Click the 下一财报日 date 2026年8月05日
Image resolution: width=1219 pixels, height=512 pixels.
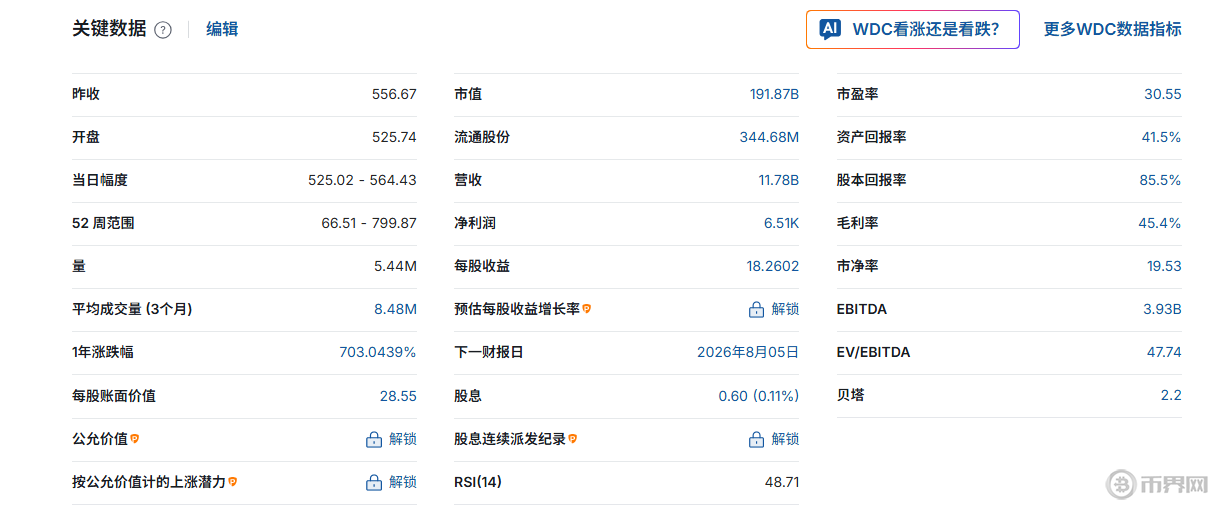pyautogui.click(x=748, y=352)
